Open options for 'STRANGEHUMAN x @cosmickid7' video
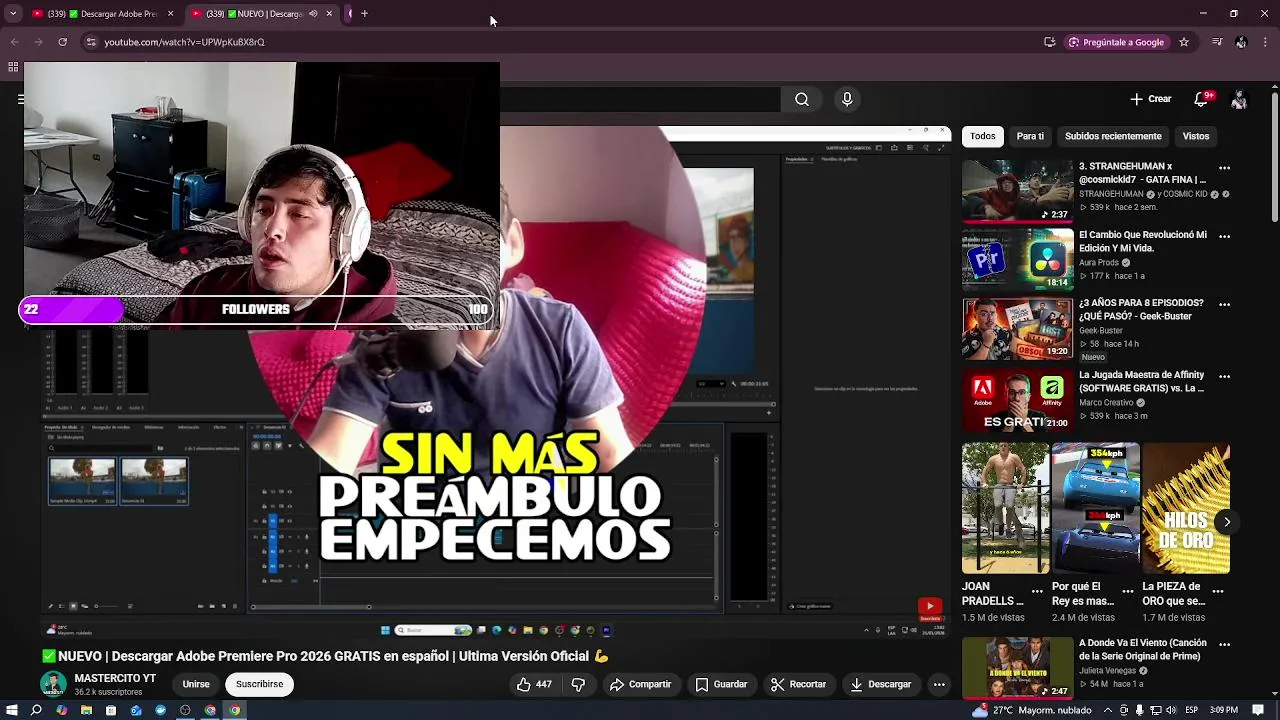 [1225, 168]
